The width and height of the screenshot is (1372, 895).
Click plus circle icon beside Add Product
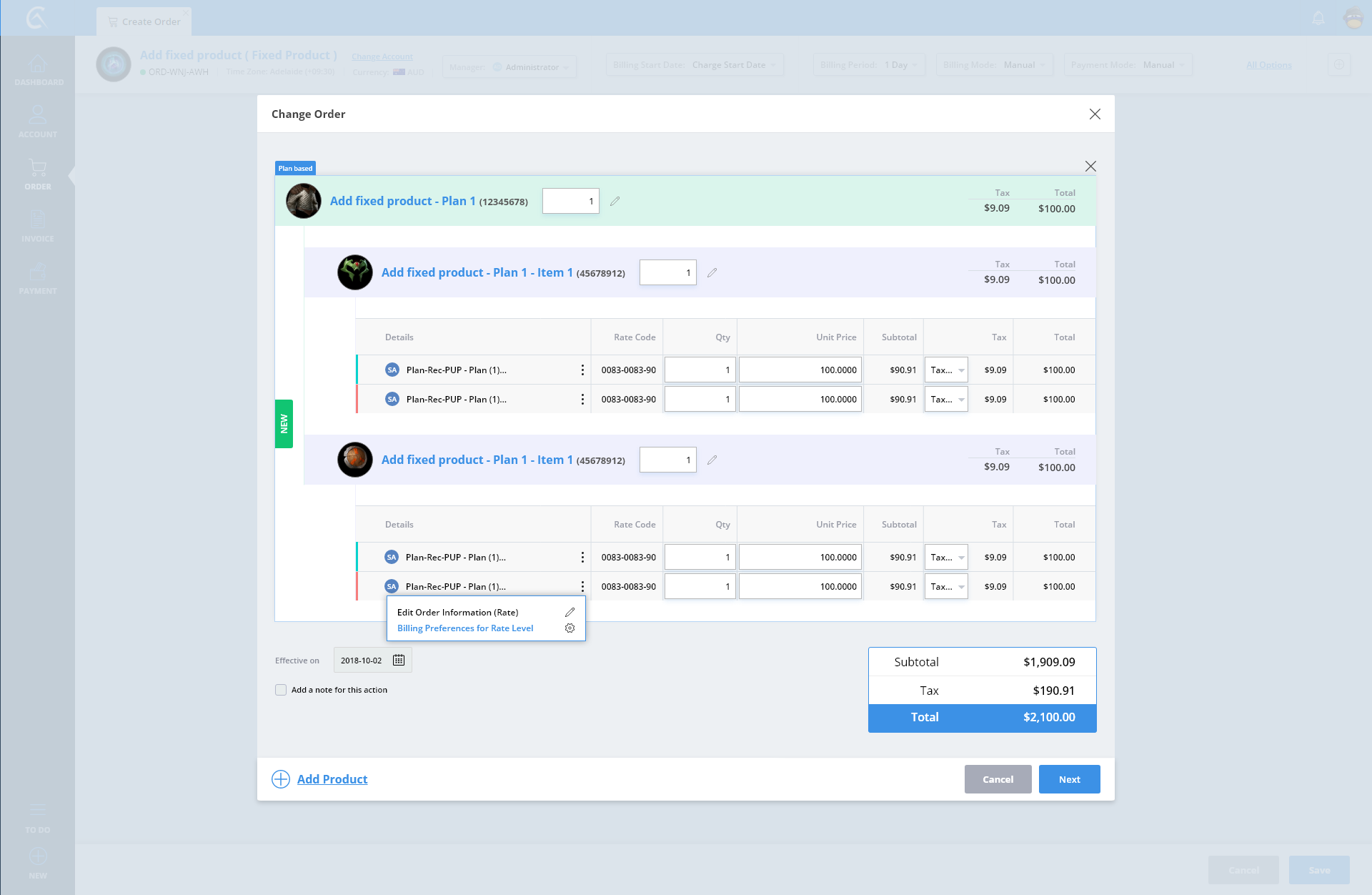(x=281, y=779)
